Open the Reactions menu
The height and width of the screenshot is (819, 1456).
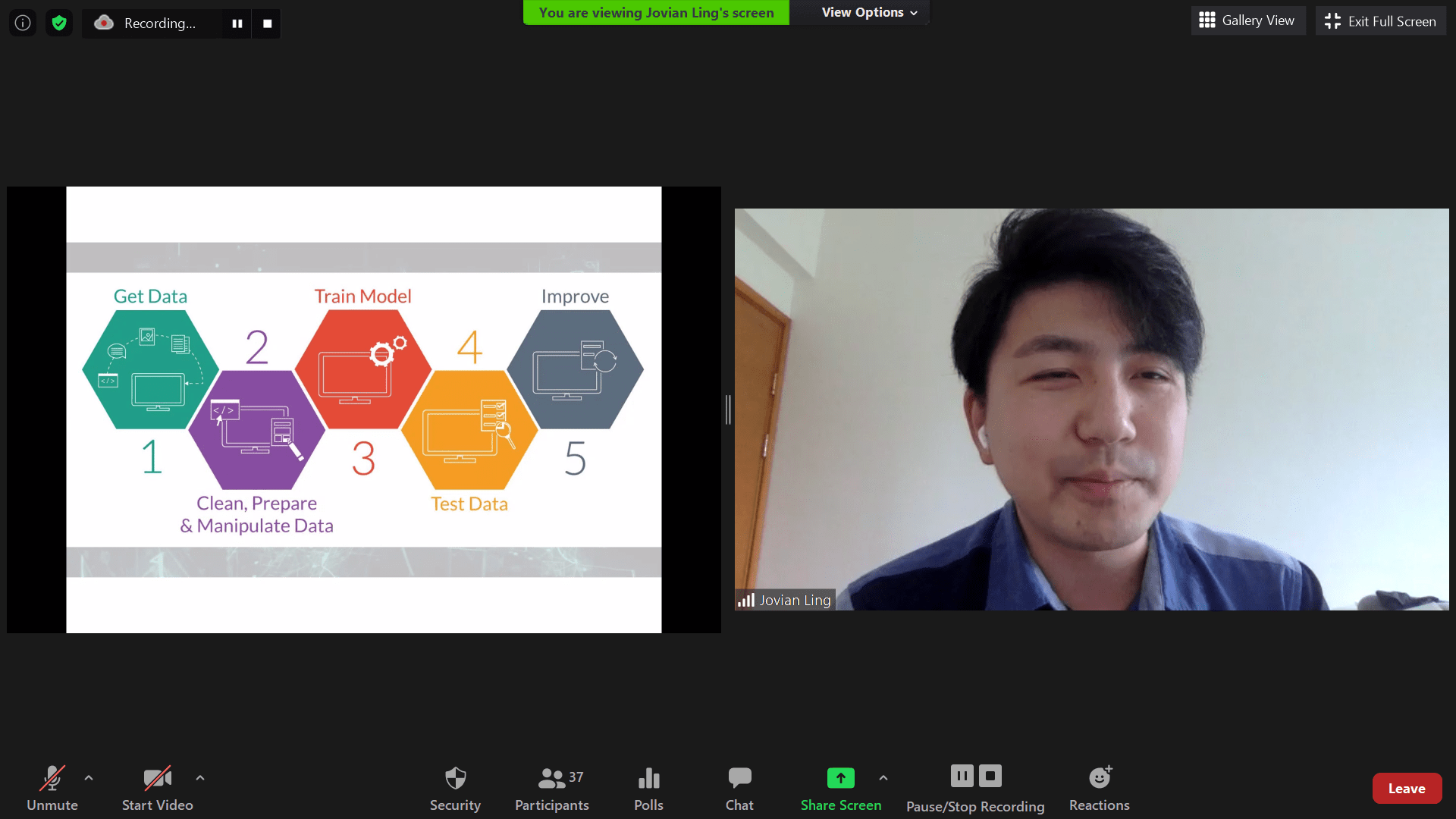pyautogui.click(x=1099, y=789)
